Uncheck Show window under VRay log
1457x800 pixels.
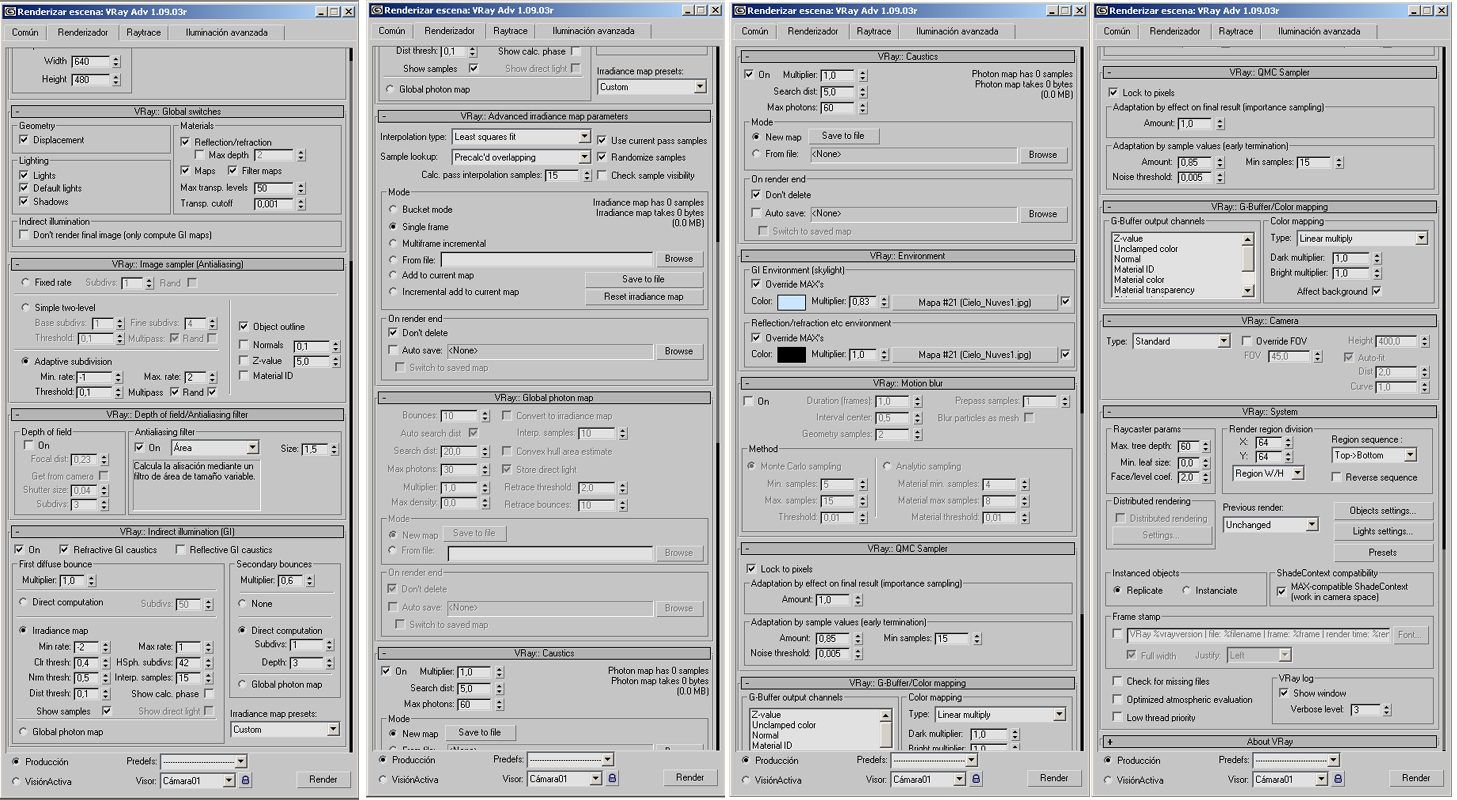pyautogui.click(x=1283, y=693)
